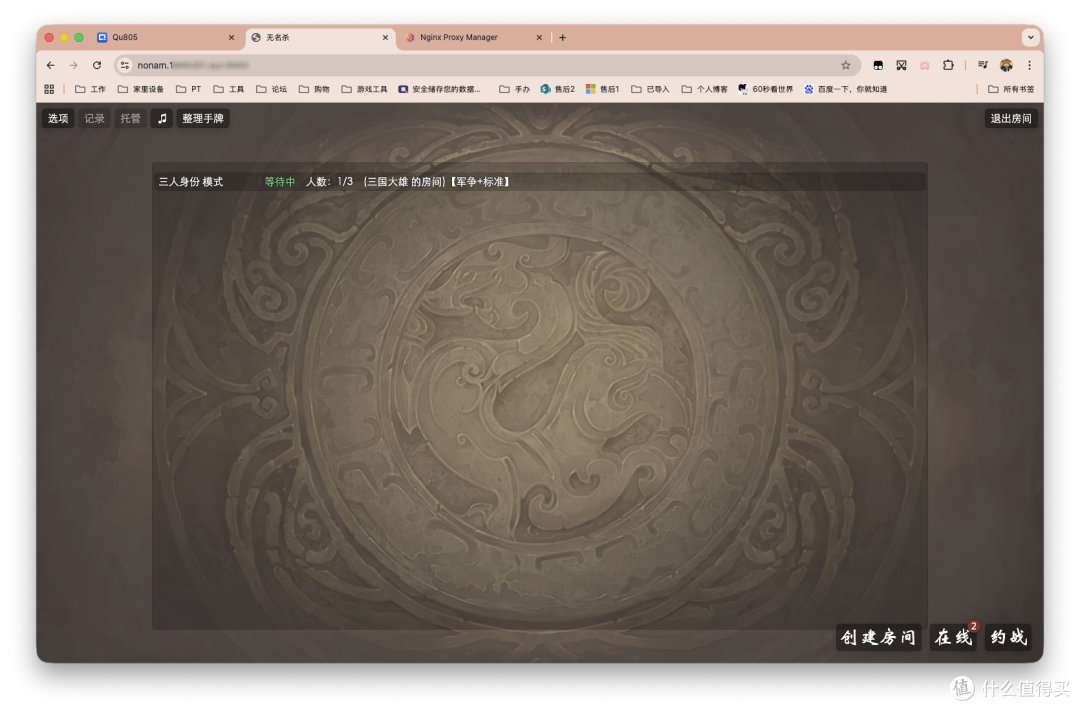Screen dimensions: 1080x711
Task: Click the pink extension icon
Action: coord(925,65)
